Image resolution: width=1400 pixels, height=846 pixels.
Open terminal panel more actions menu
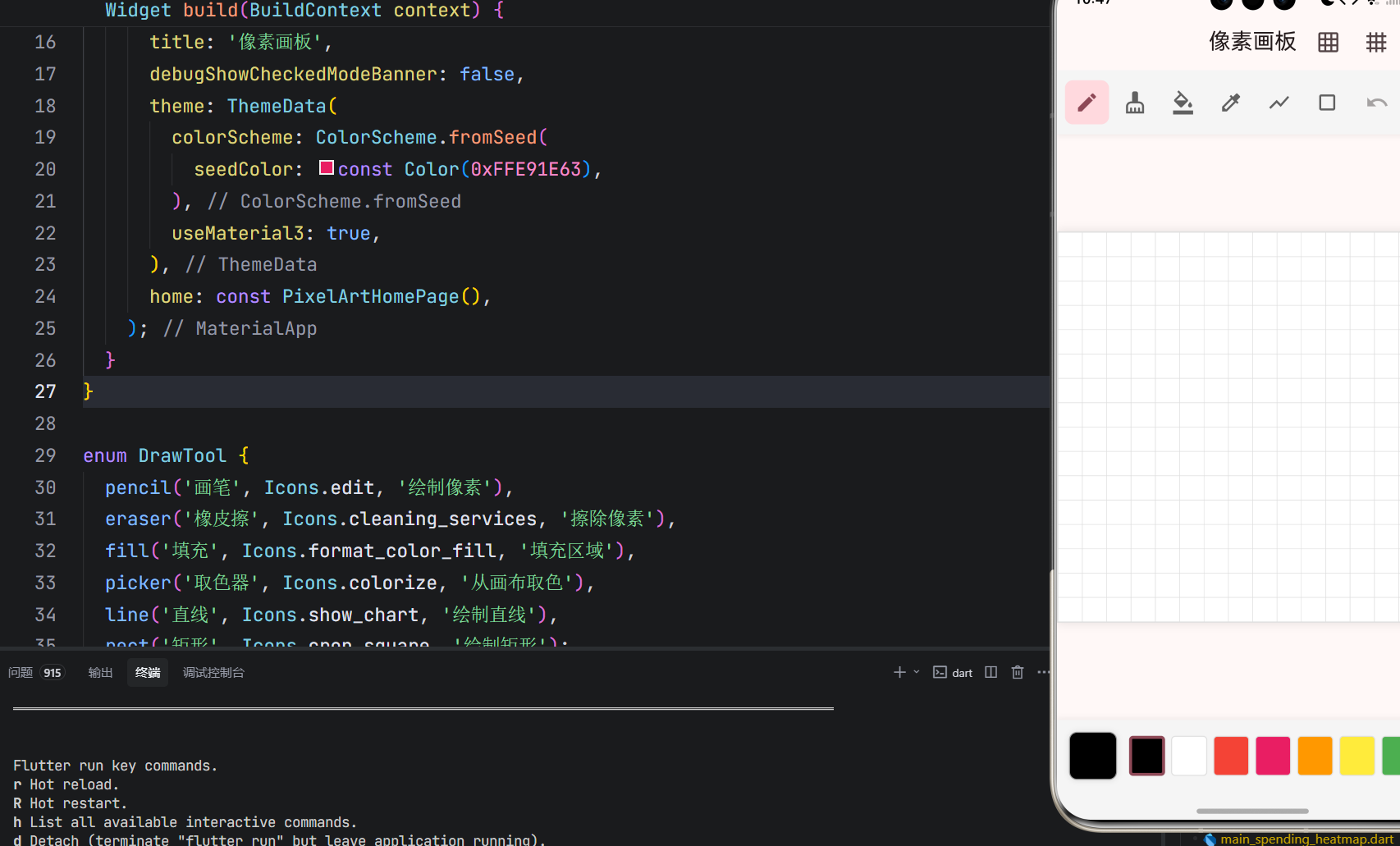pyautogui.click(x=1043, y=672)
